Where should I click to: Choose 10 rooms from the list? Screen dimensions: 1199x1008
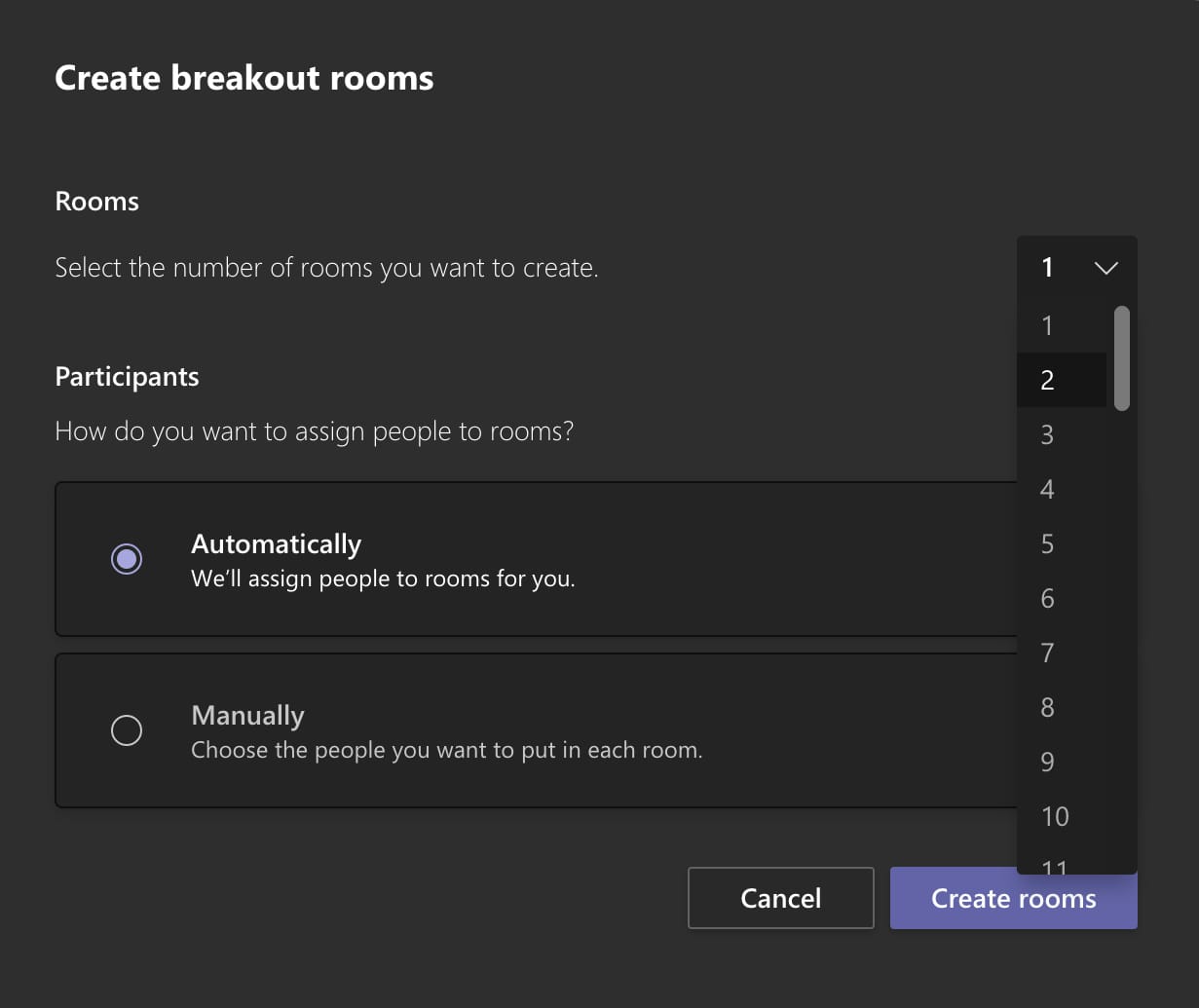(1055, 816)
